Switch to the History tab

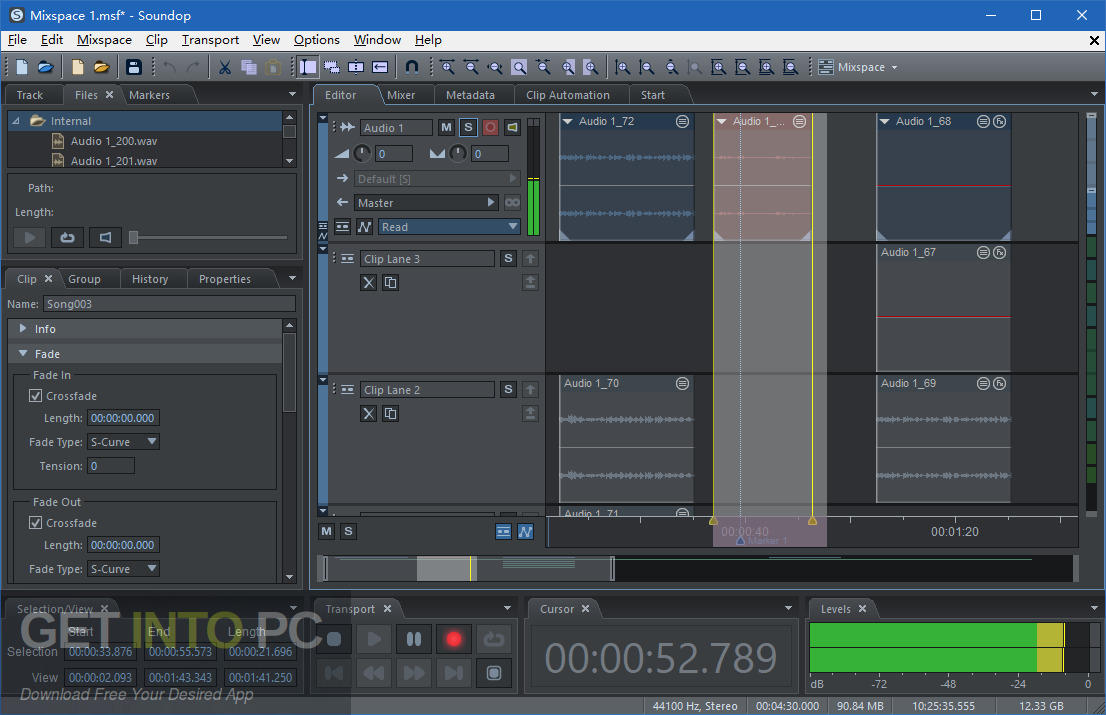[150, 279]
